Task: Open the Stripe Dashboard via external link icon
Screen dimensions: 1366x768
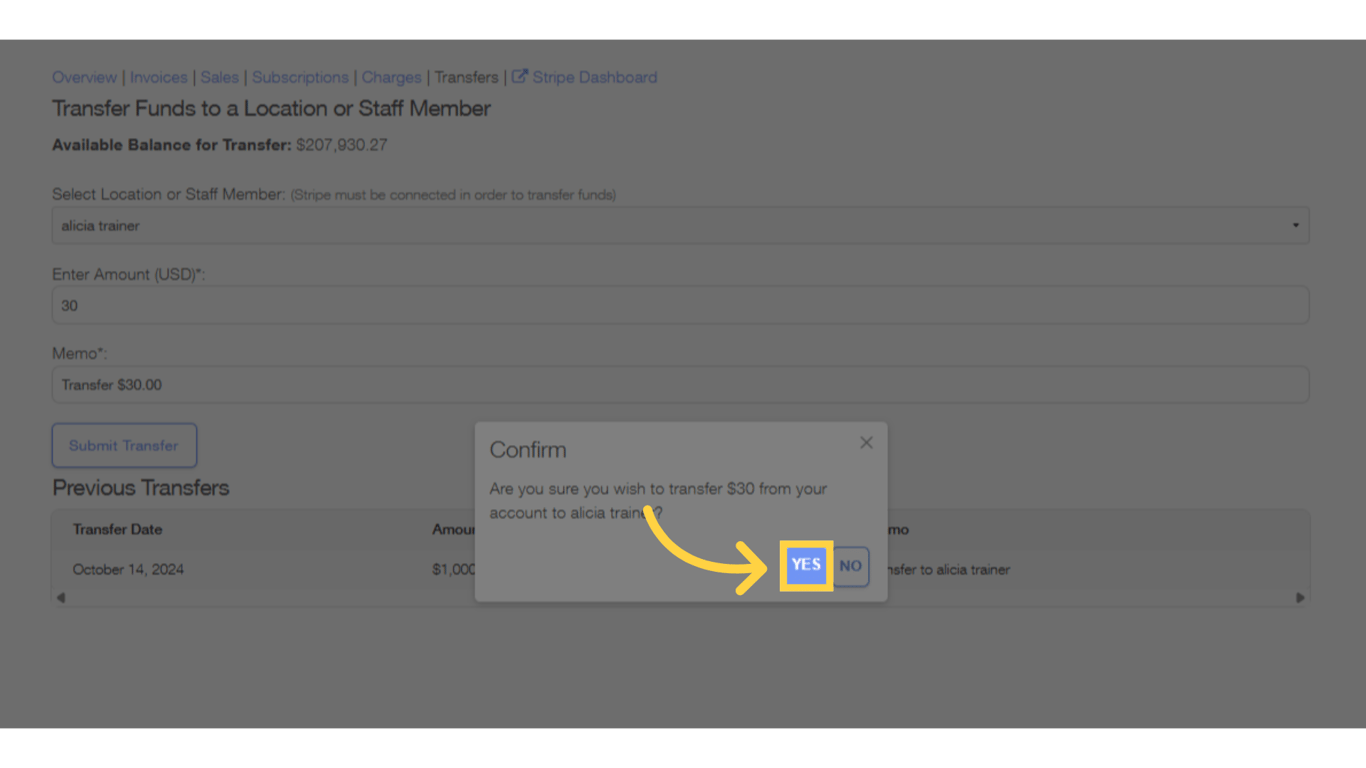Action: [520, 77]
